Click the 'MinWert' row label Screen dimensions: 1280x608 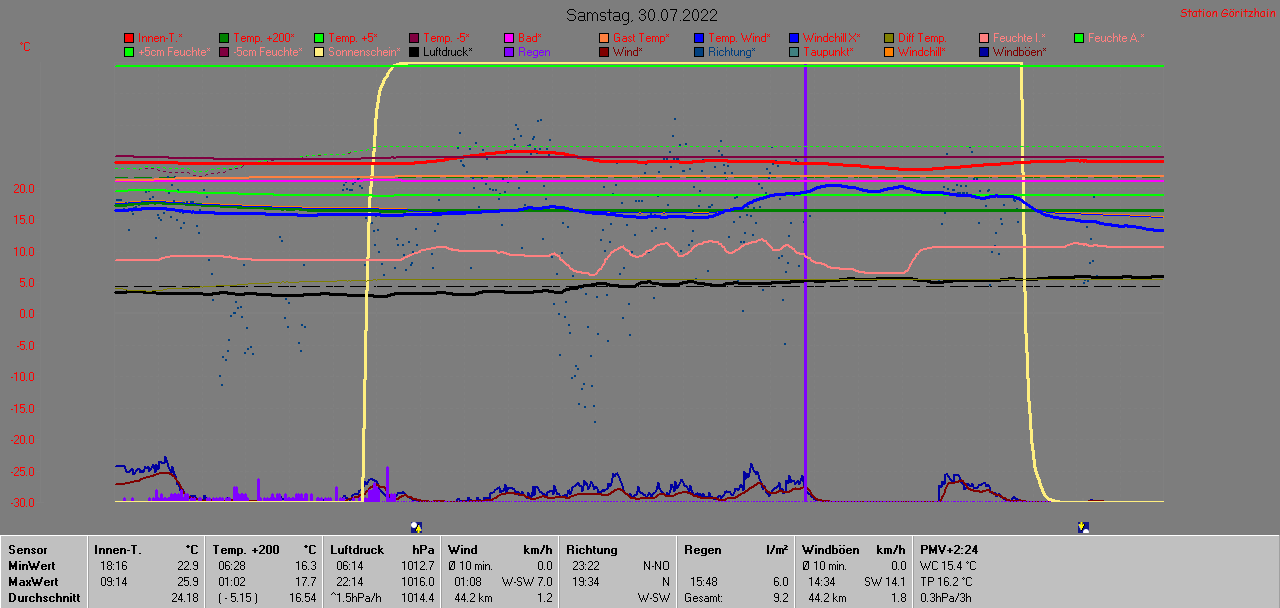[x=33, y=566]
